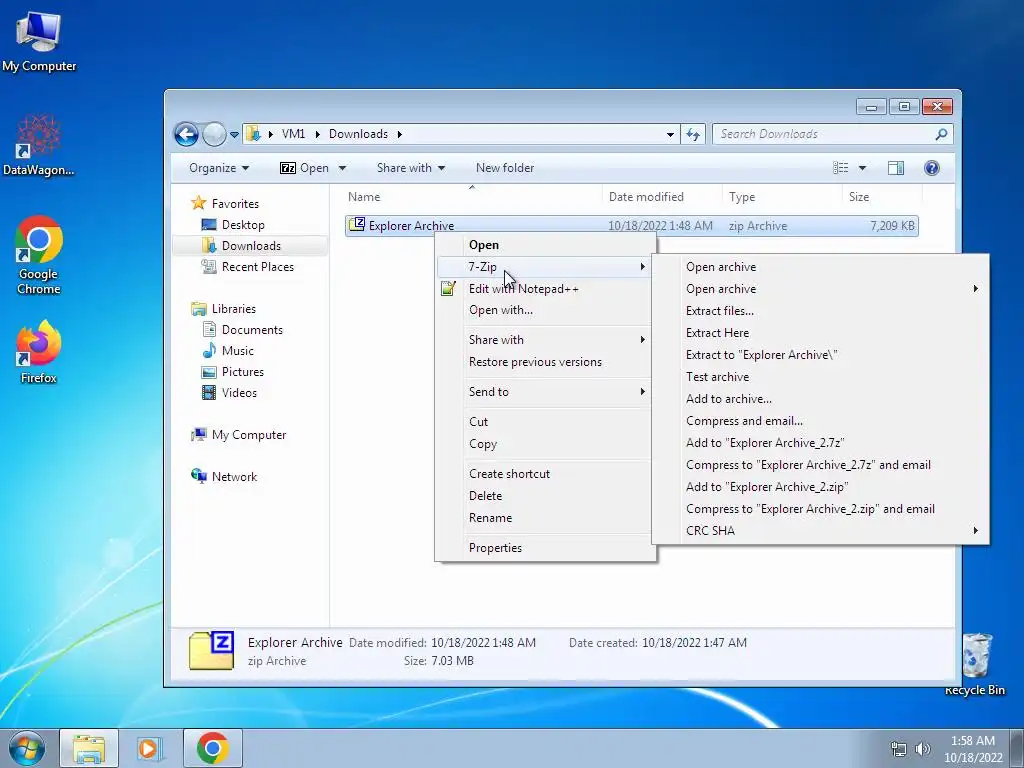Expand recent pages dropdown arrow
Screen dimensions: 1024x768
tap(234, 135)
